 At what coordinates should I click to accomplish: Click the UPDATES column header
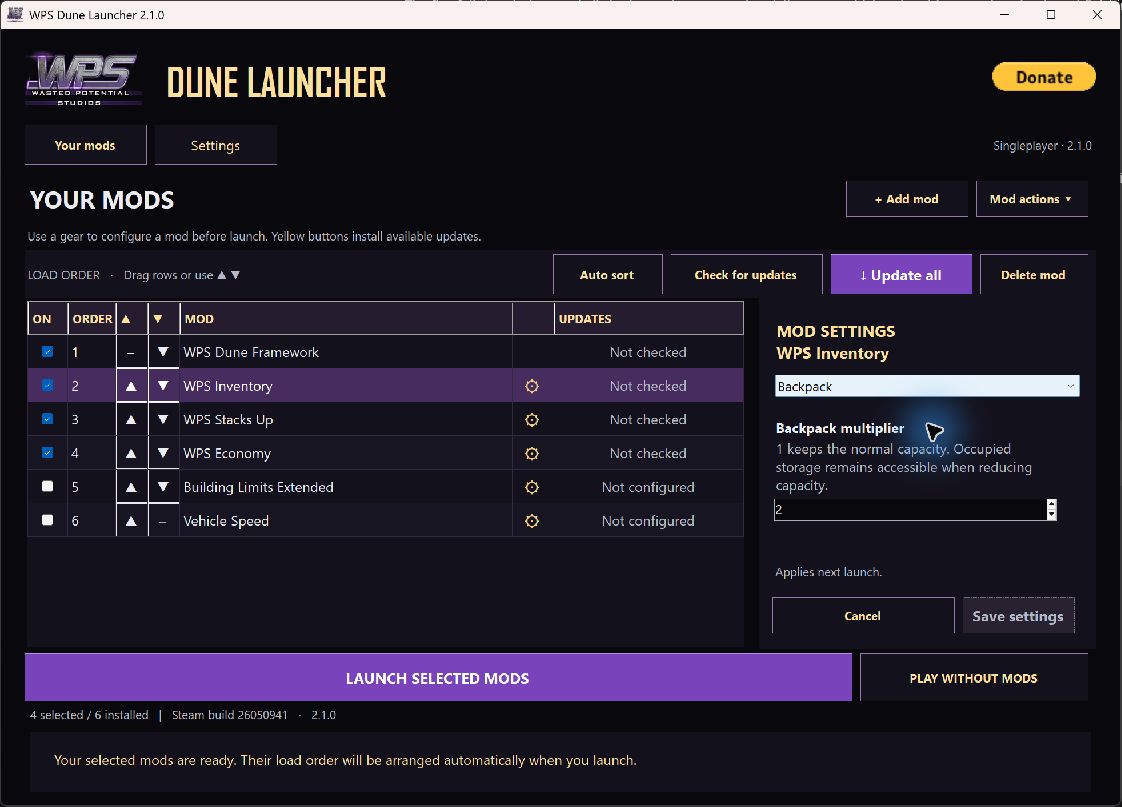[649, 318]
